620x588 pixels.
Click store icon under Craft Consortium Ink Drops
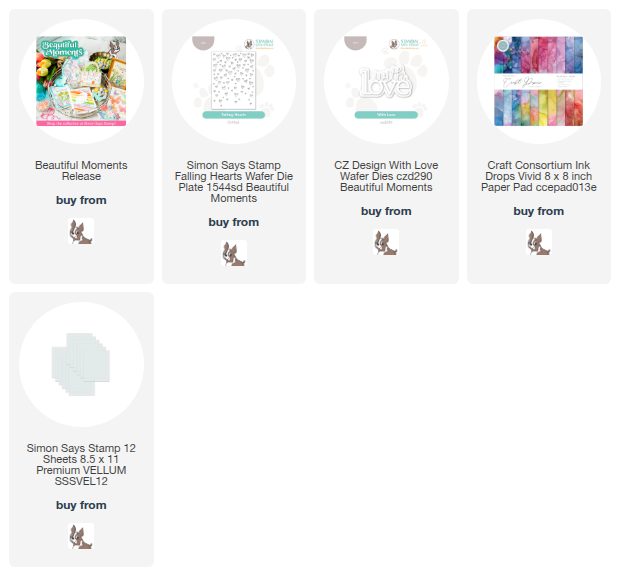[539, 242]
